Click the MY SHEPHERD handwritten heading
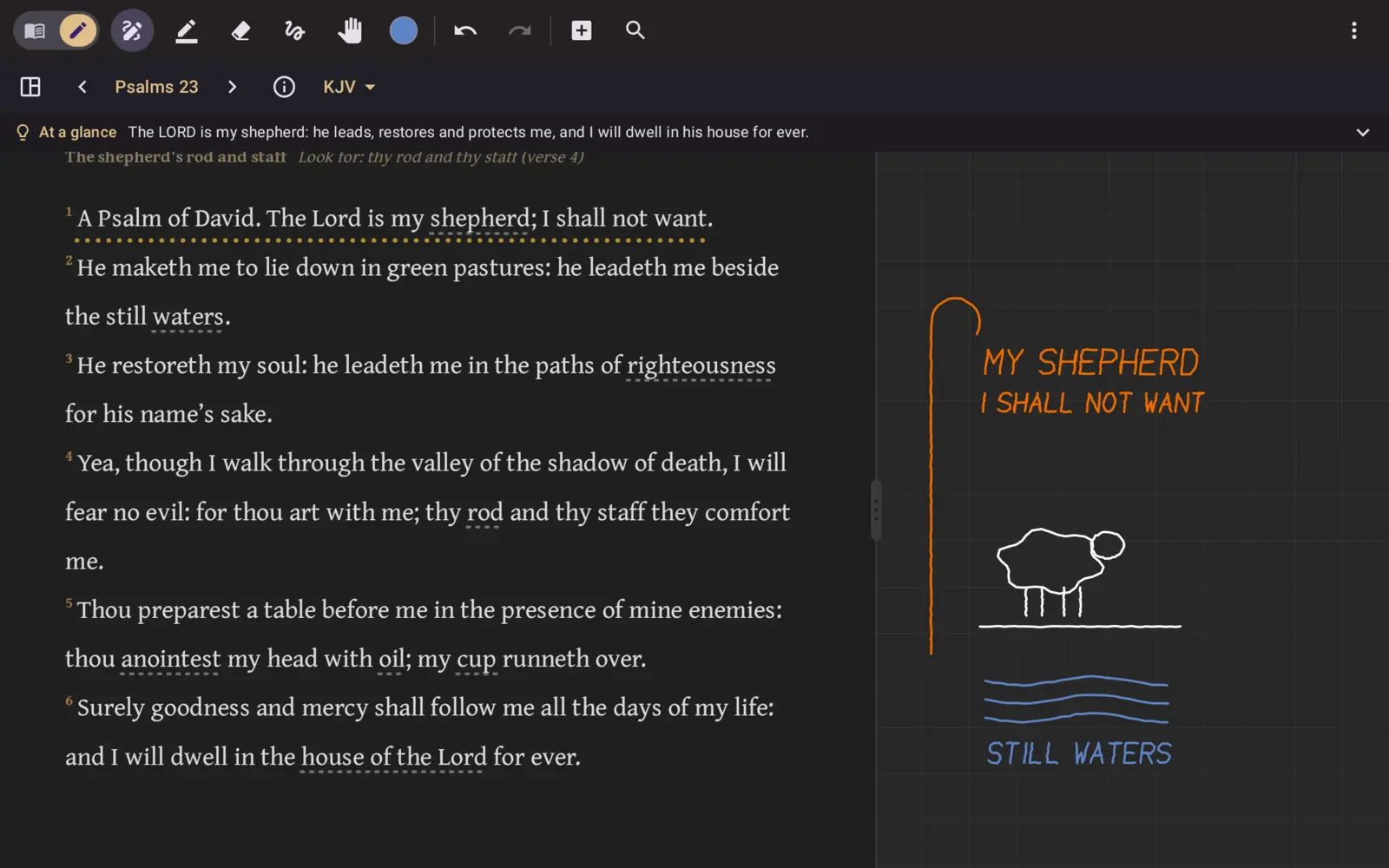 click(1091, 363)
